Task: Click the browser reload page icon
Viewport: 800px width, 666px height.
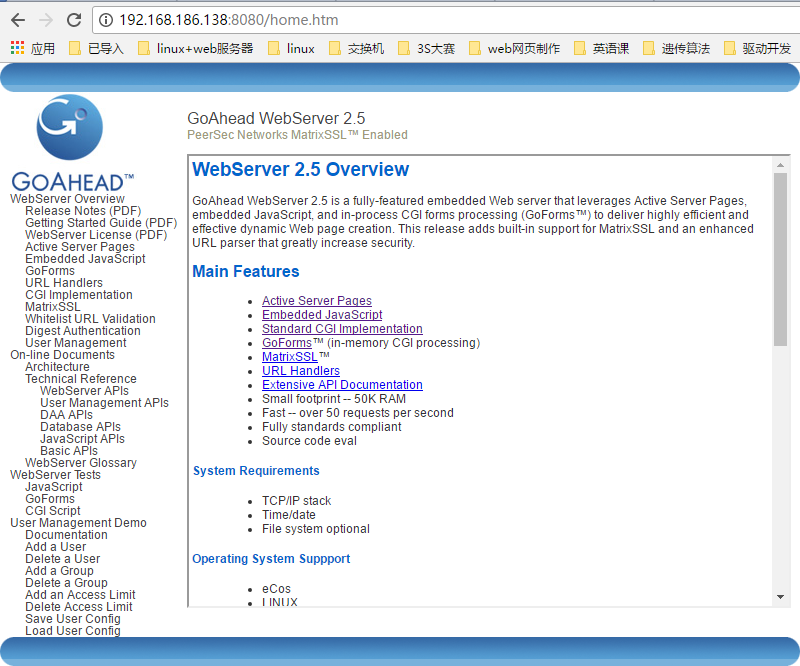Action: tap(74, 20)
